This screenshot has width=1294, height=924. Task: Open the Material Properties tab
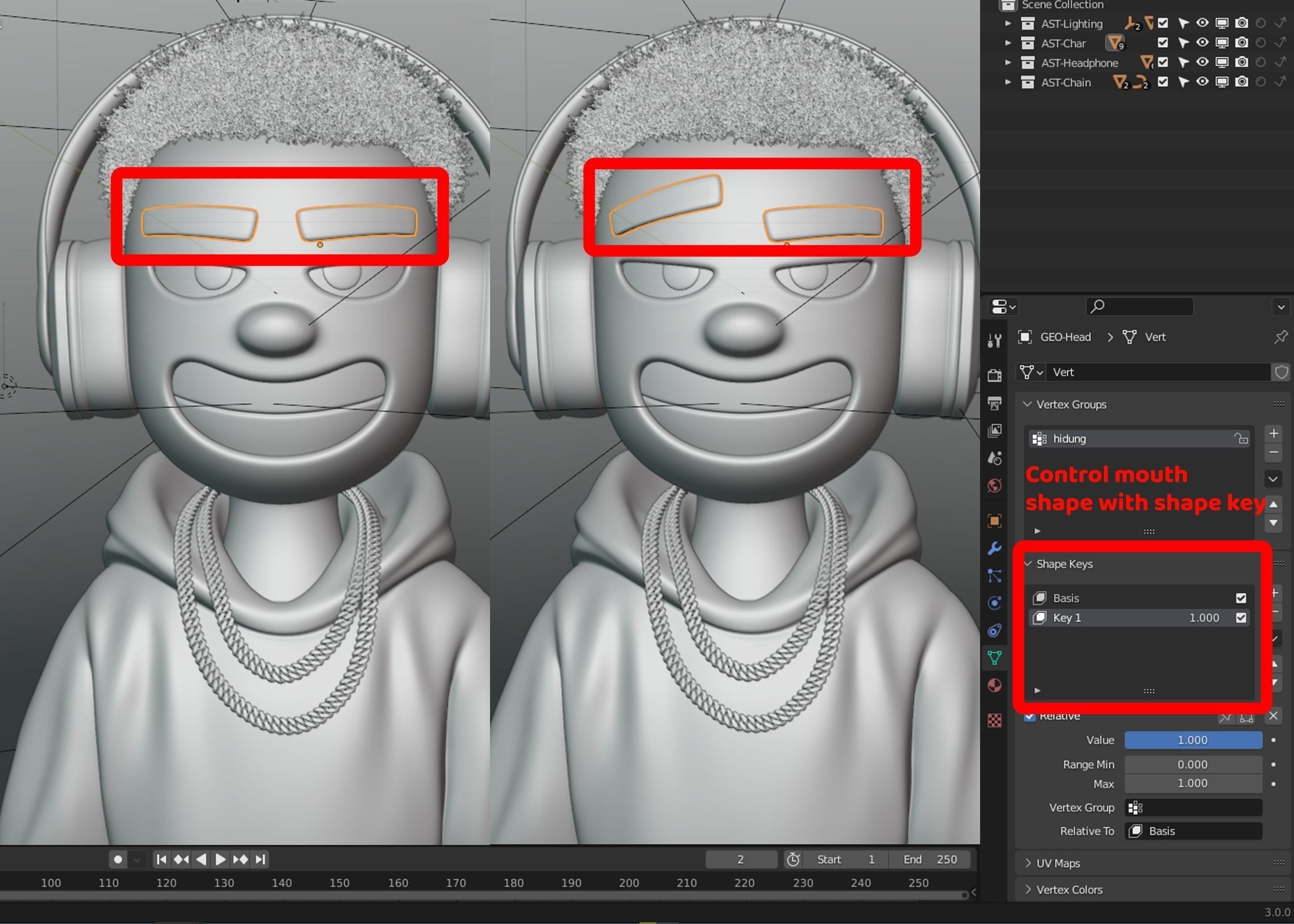[x=994, y=686]
